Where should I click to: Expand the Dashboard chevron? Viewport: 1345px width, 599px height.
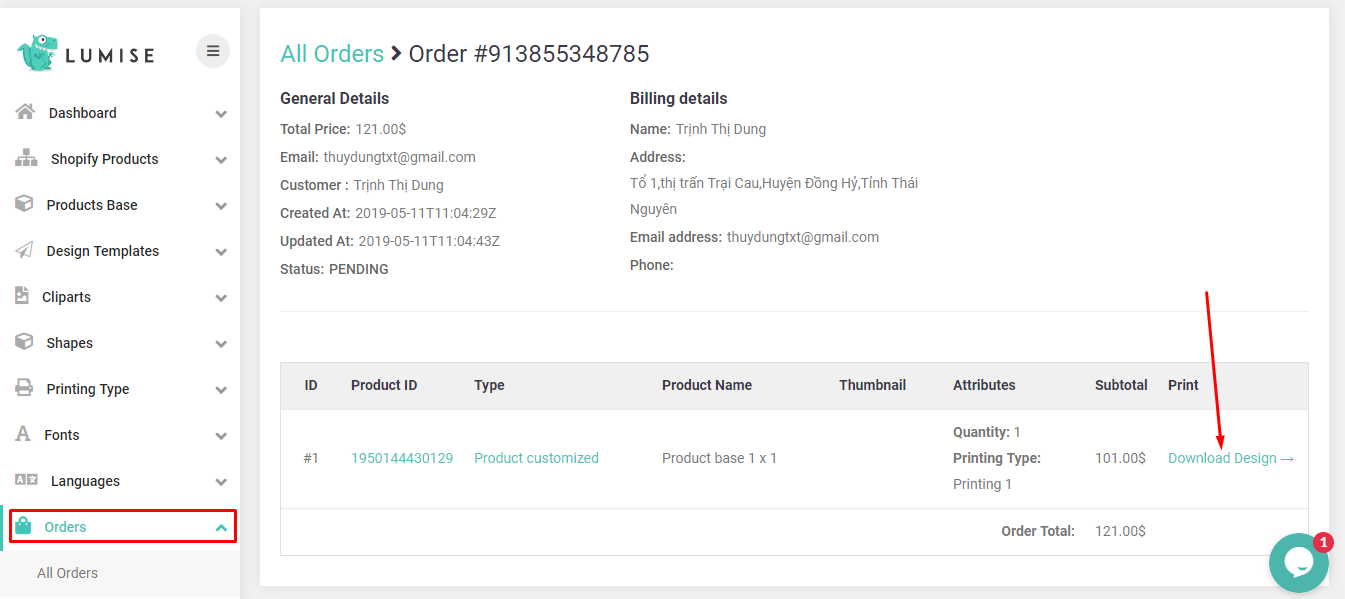click(221, 114)
